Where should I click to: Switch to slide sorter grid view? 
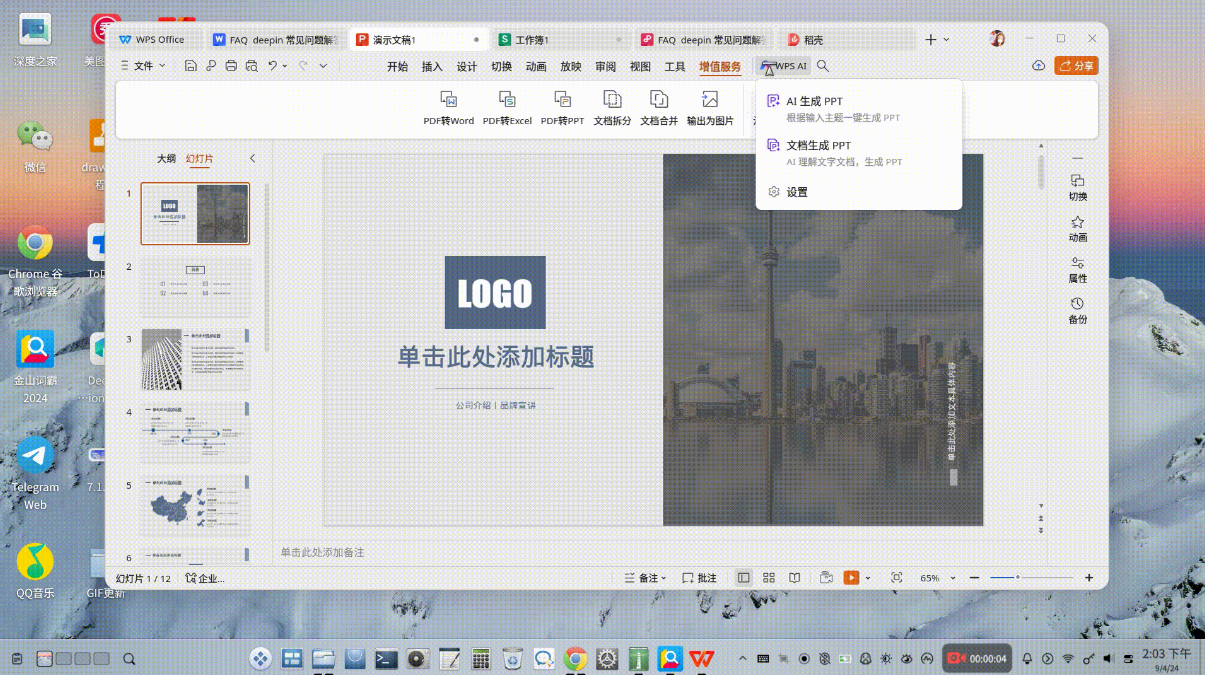[x=769, y=578]
